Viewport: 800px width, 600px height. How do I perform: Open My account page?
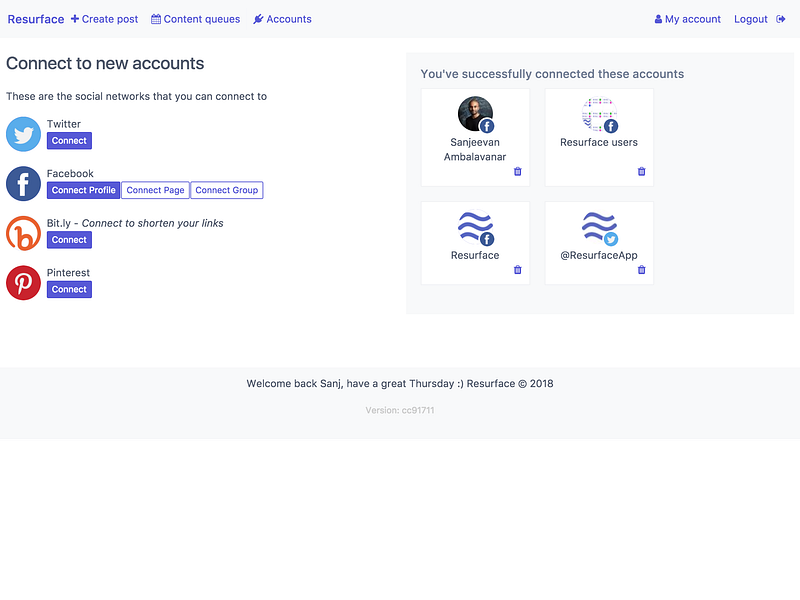tap(688, 19)
